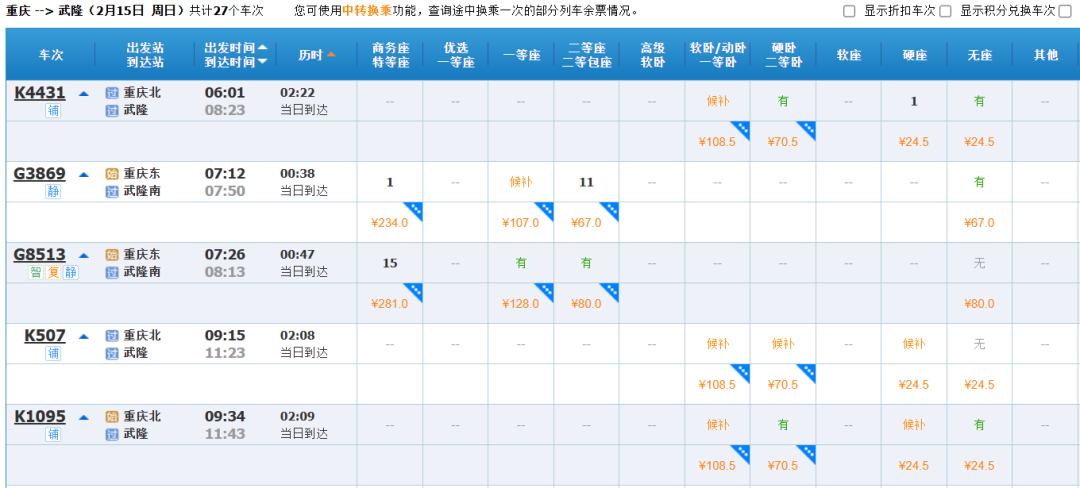Screen dimensions: 1080x488
Task: Click the 铺 sleeper tag under K4431
Action: 54,110
